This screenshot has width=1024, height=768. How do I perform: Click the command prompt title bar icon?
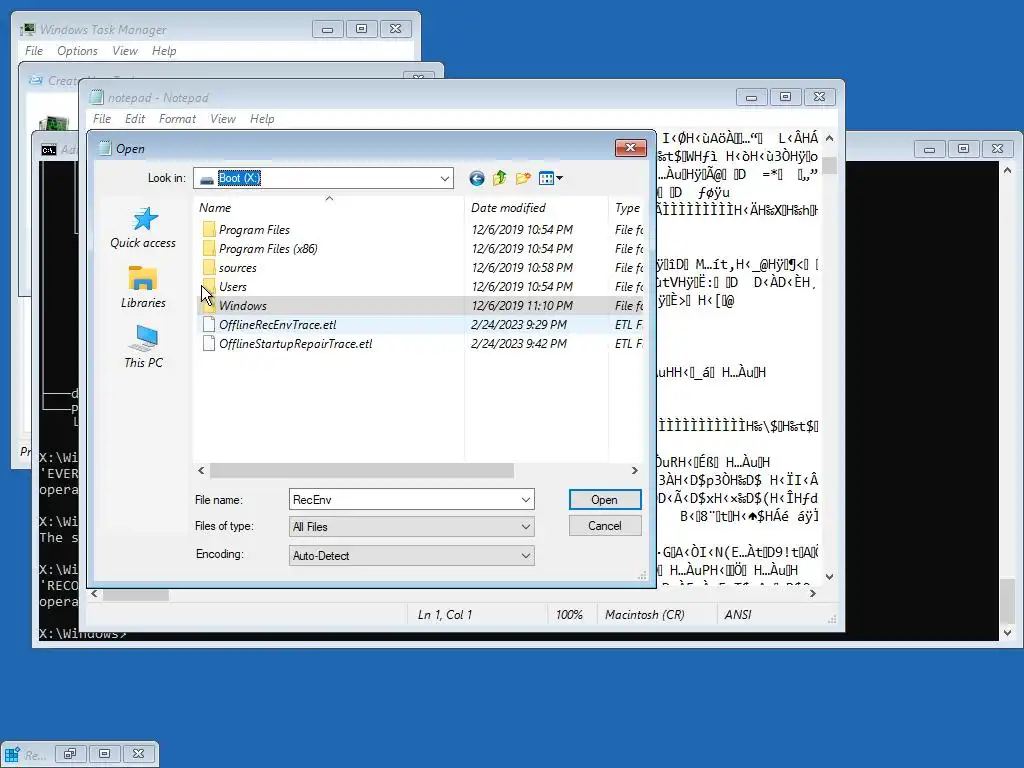(x=49, y=150)
